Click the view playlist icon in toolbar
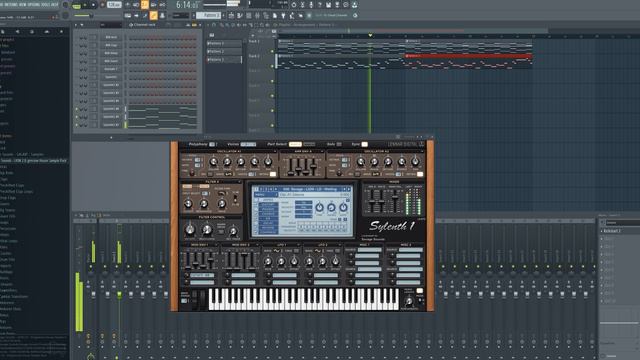Screen dimensions: 640x360 coord(231,16)
